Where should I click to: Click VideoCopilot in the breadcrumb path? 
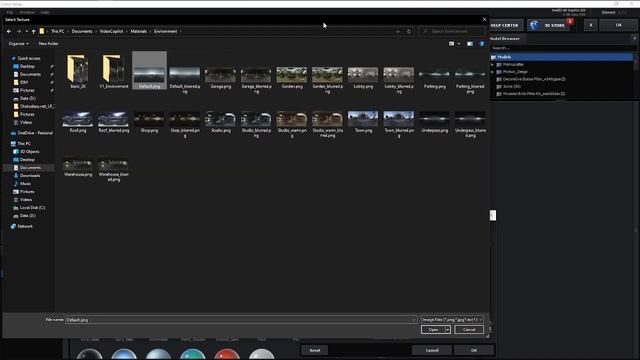111,31
